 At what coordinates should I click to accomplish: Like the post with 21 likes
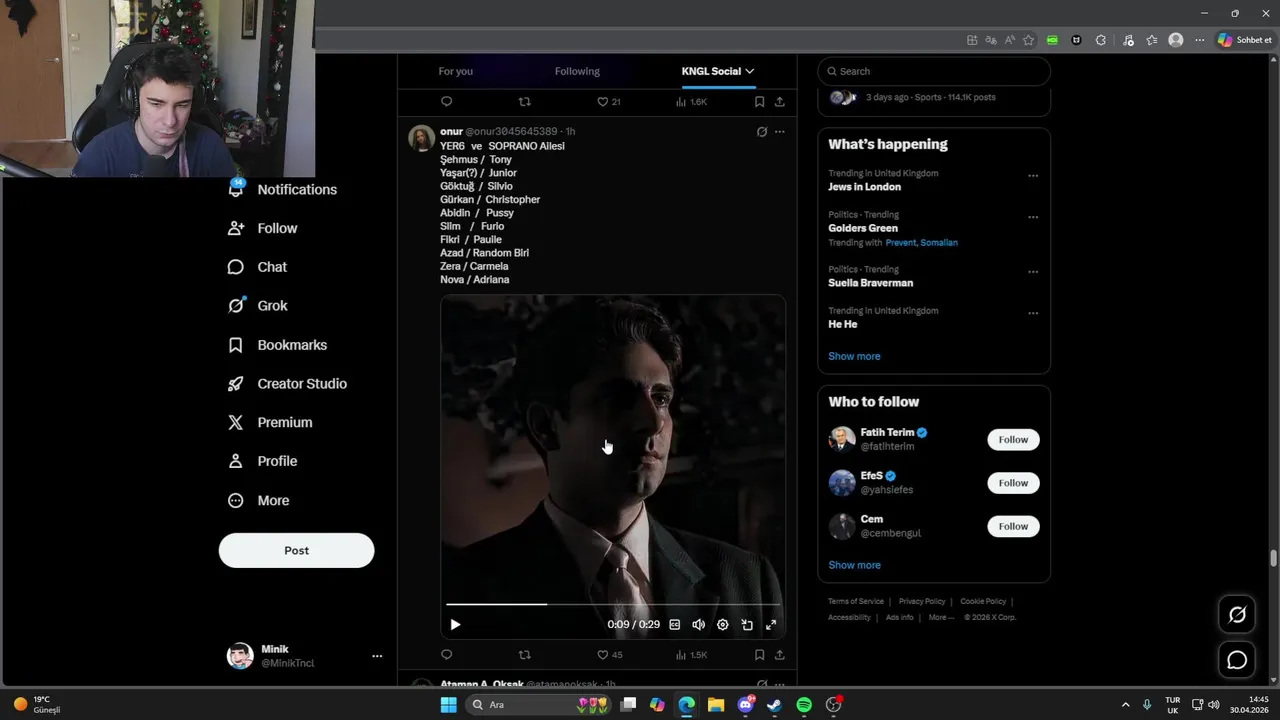coord(609,102)
